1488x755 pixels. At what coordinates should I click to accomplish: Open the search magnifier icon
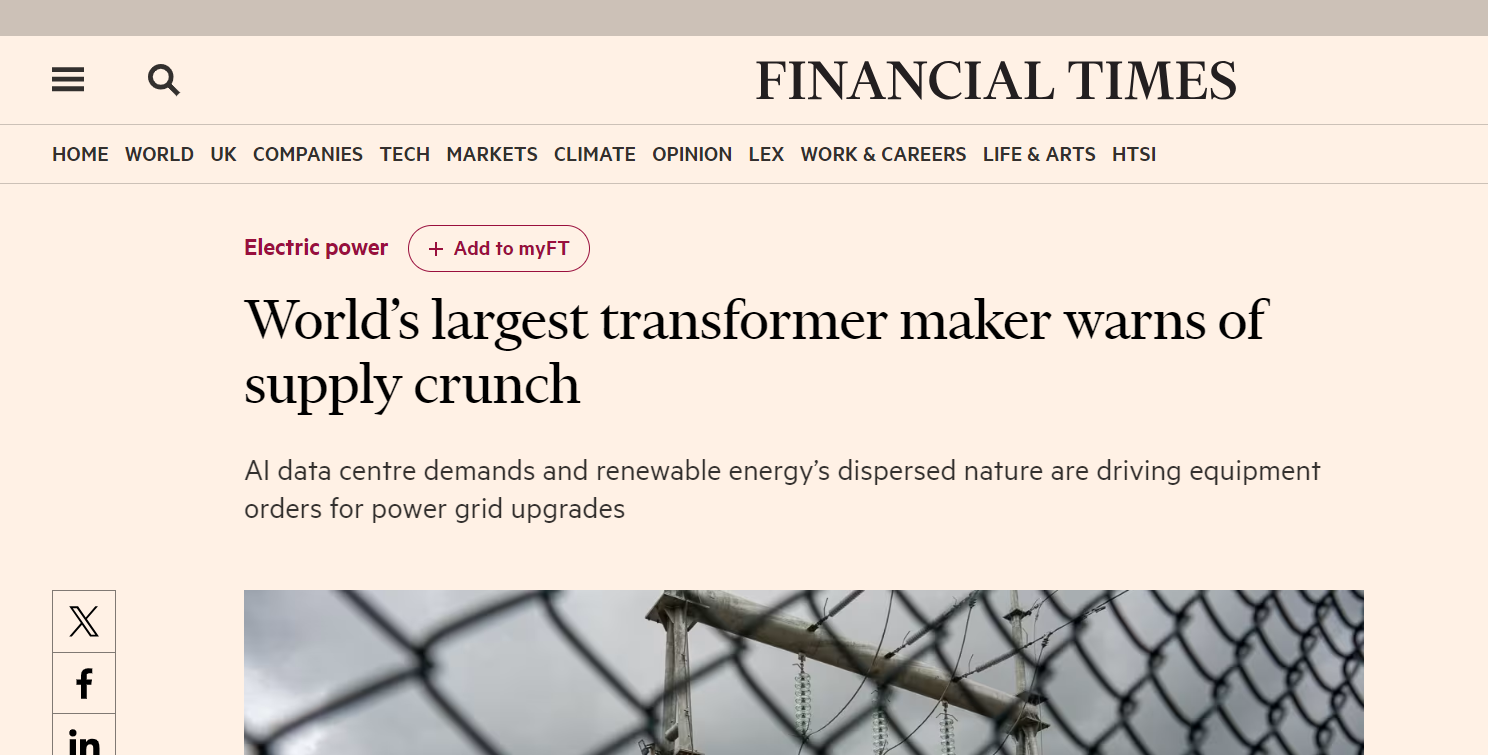(164, 80)
